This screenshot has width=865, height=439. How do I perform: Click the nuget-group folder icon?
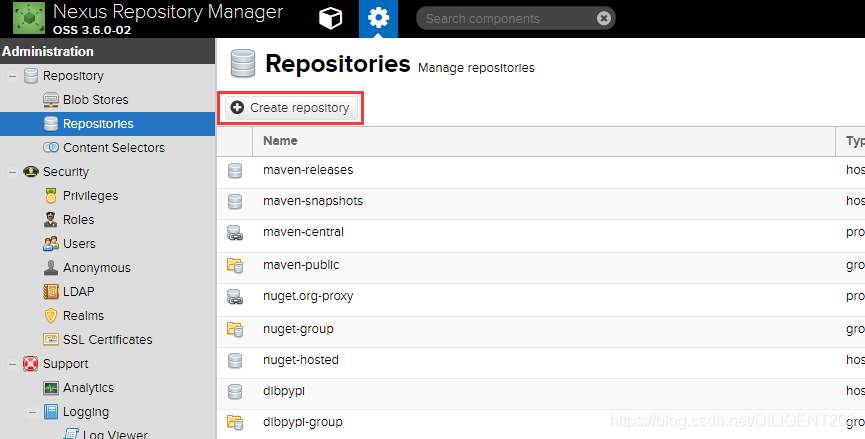click(x=235, y=329)
